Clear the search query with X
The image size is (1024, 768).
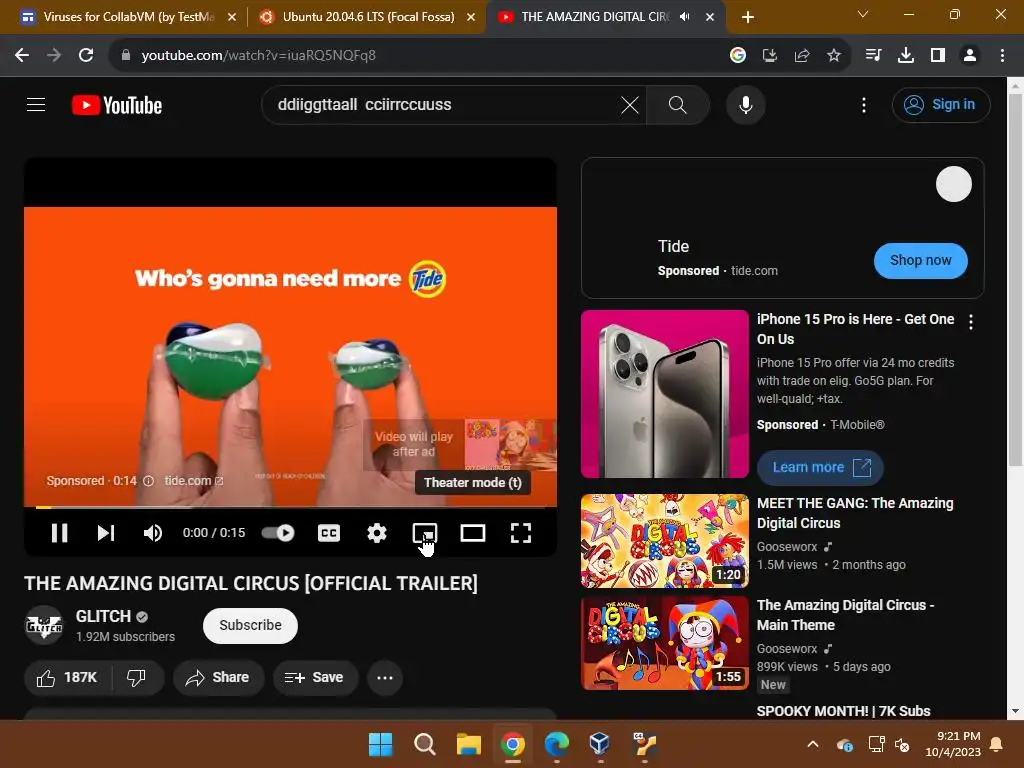point(630,105)
